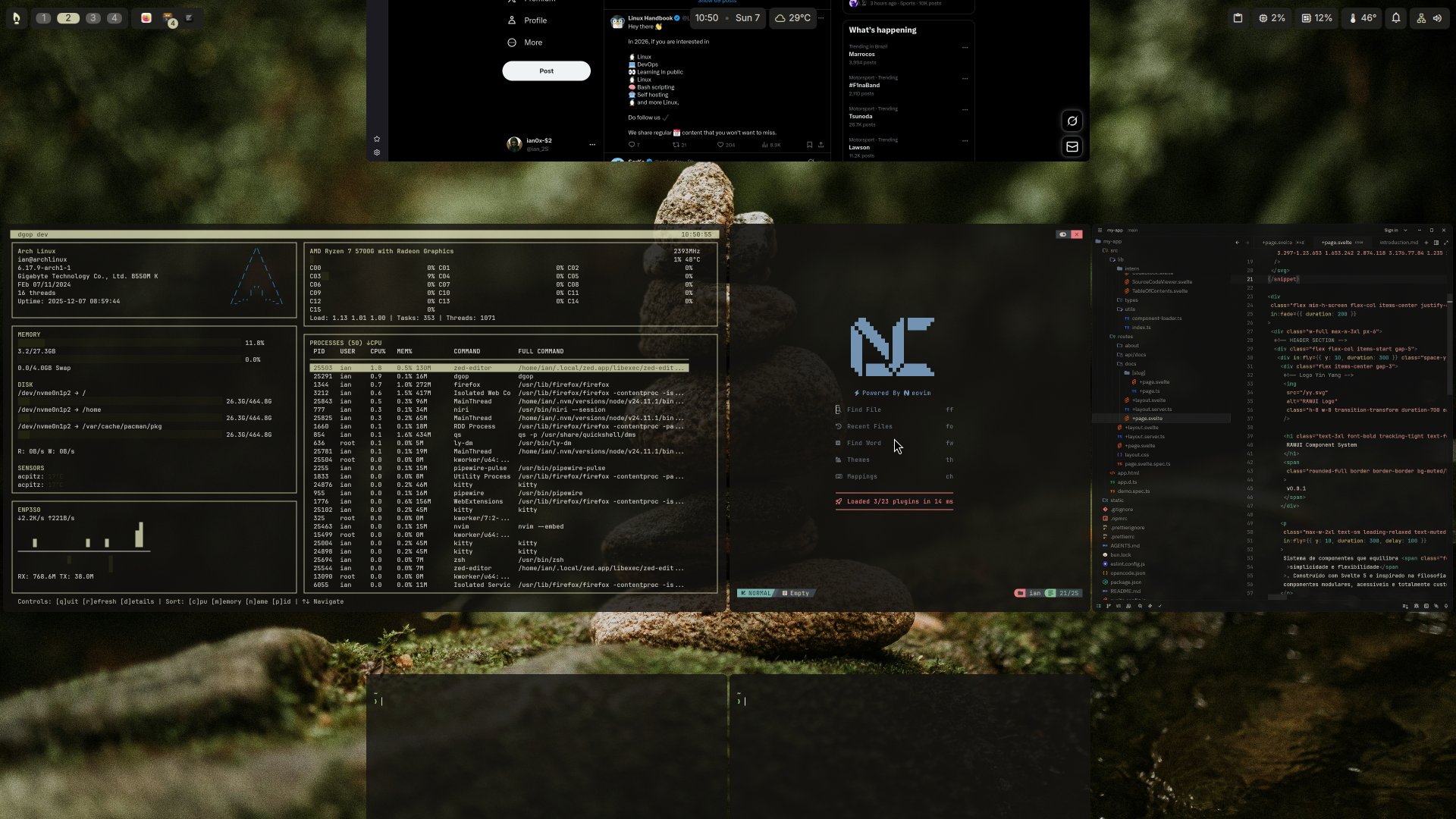1456x819 pixels.
Task: Open the Firefox icon in top bar
Action: (x=146, y=18)
